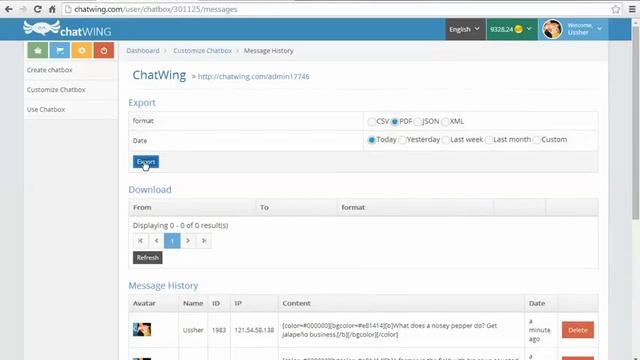Open green home sidebar icon
This screenshot has width=640, height=360.
point(38,51)
